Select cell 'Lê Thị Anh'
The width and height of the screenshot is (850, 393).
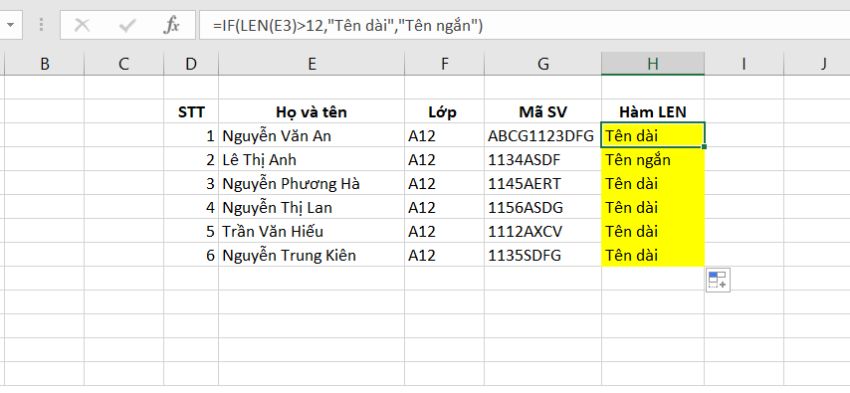(x=311, y=159)
